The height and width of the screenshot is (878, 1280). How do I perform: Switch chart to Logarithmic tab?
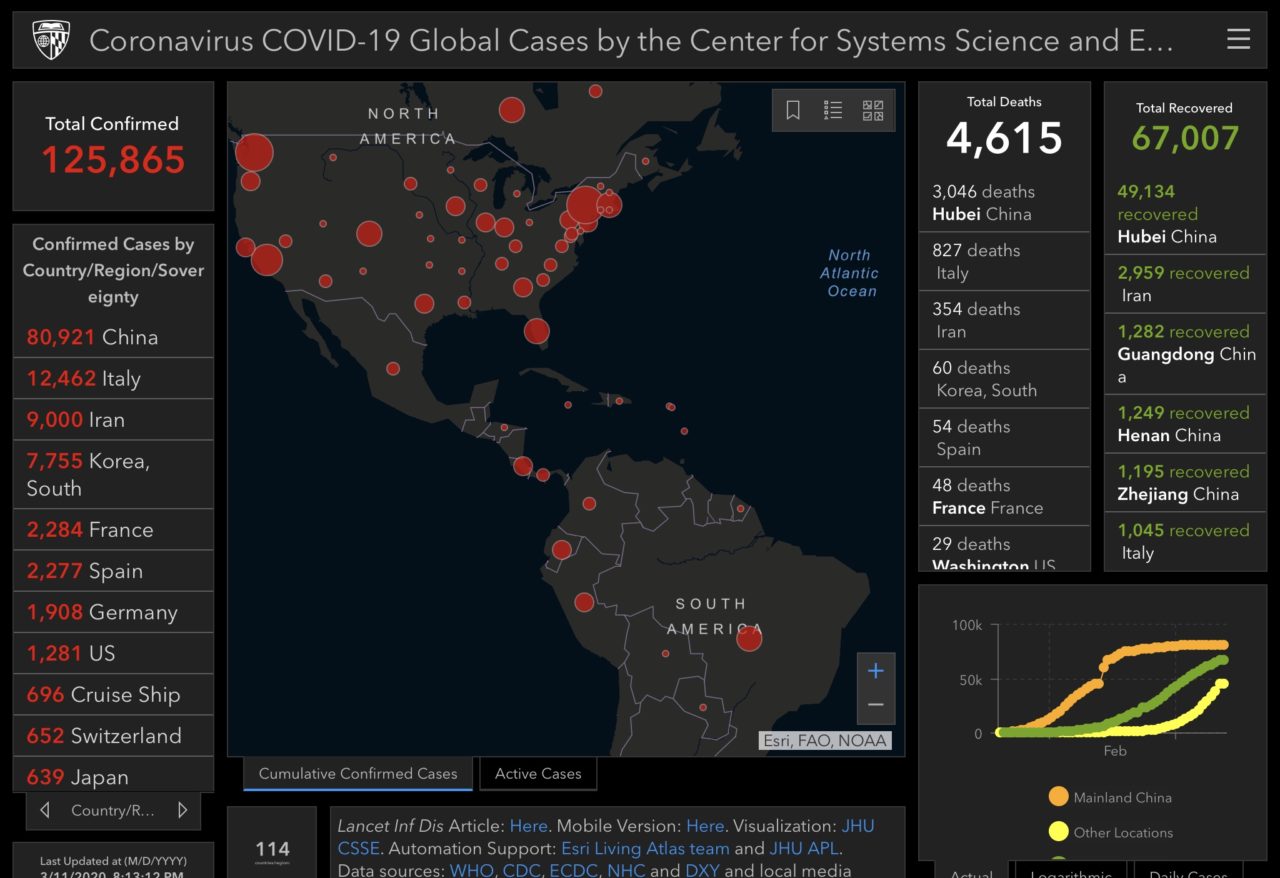[1071, 872]
